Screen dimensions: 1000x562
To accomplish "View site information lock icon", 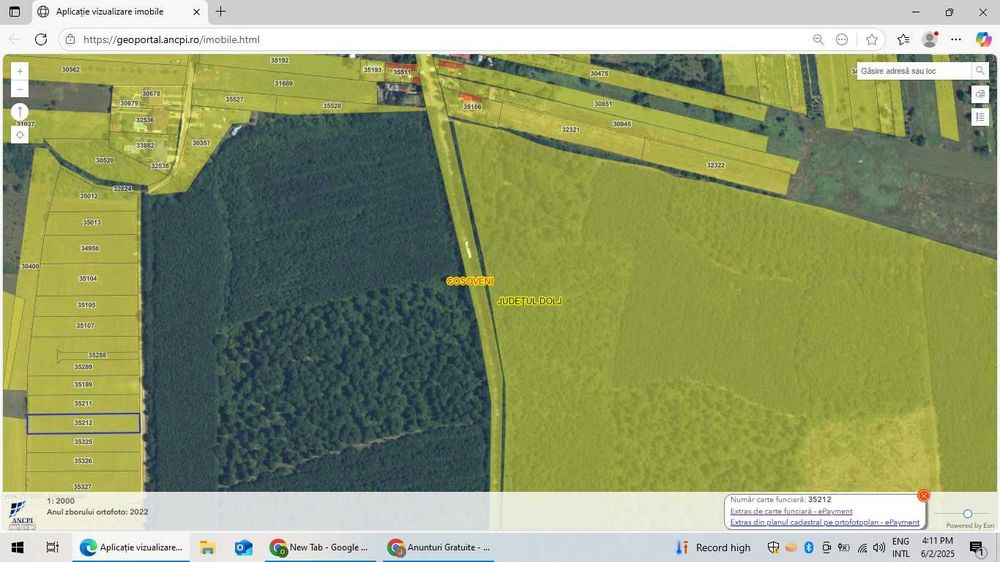I will (x=70, y=40).
